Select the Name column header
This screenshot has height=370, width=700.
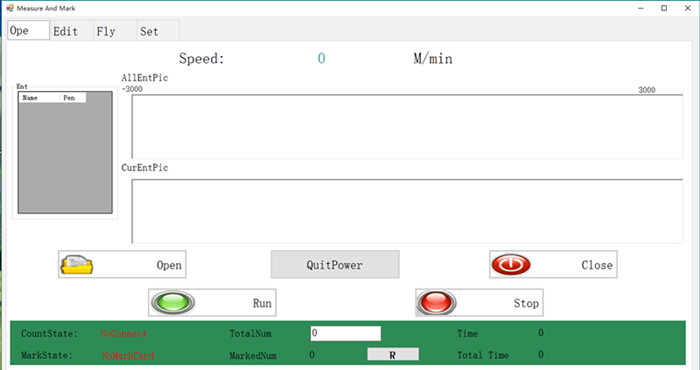(39, 98)
